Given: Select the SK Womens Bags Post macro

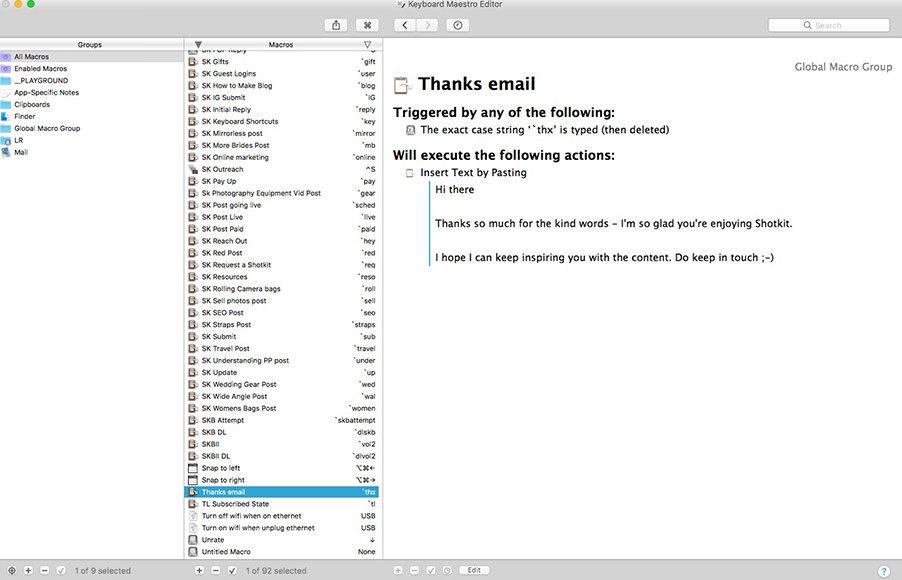Looking at the screenshot, I should coord(282,409).
